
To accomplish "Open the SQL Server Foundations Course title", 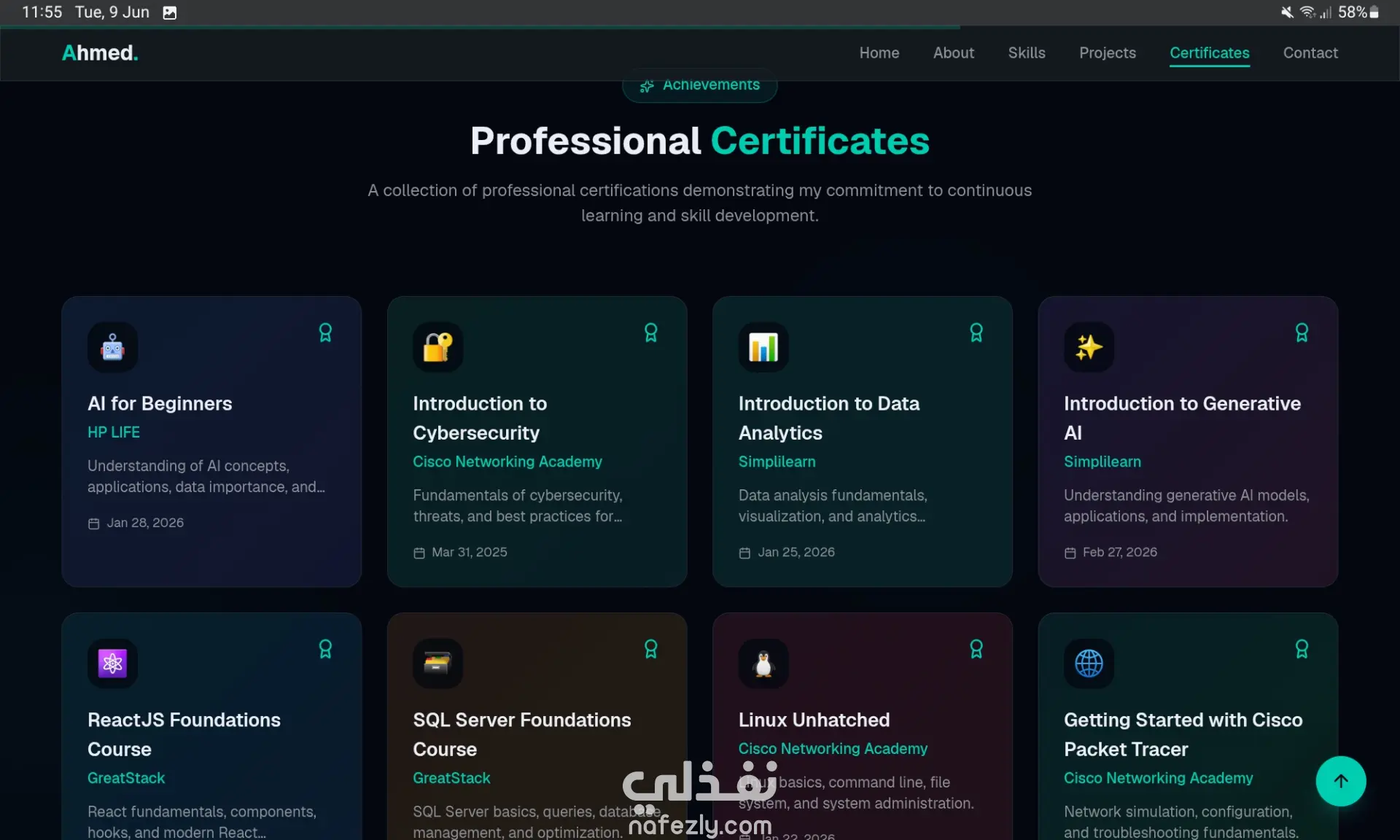I will click(522, 734).
